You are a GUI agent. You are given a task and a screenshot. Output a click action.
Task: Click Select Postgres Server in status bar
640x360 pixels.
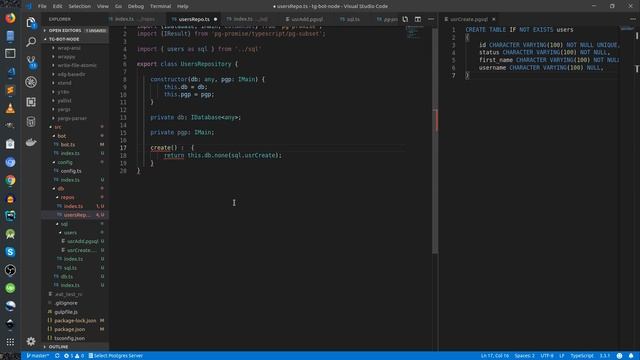pos(116,356)
